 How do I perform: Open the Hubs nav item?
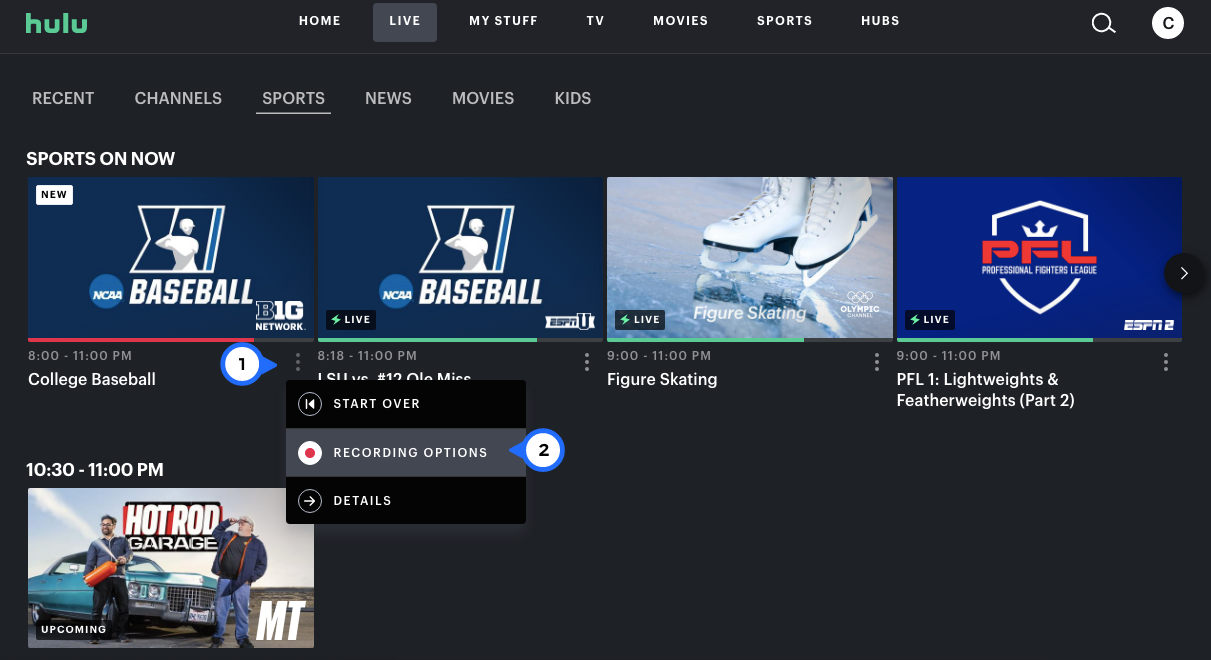pos(880,21)
